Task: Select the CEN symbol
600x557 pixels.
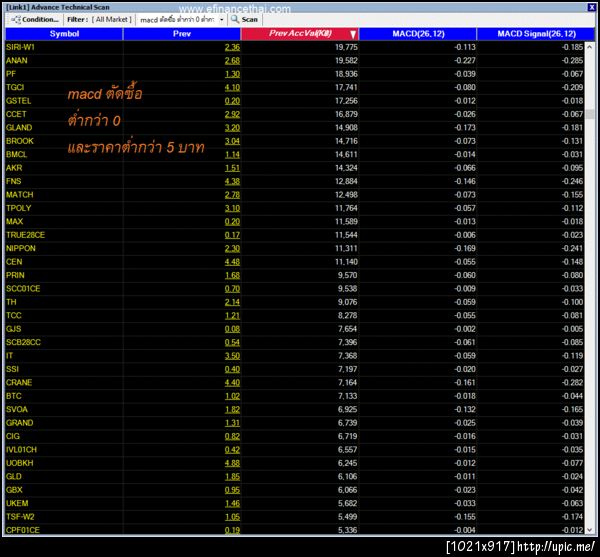Action: (14, 262)
